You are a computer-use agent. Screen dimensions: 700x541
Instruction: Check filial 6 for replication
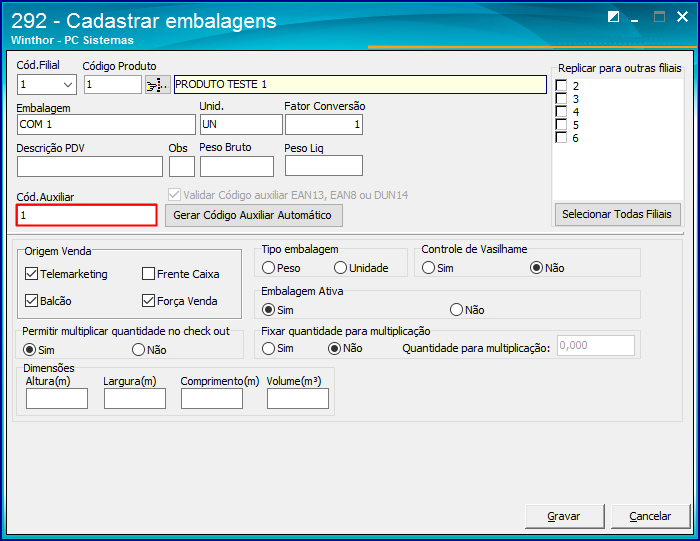(x=561, y=137)
